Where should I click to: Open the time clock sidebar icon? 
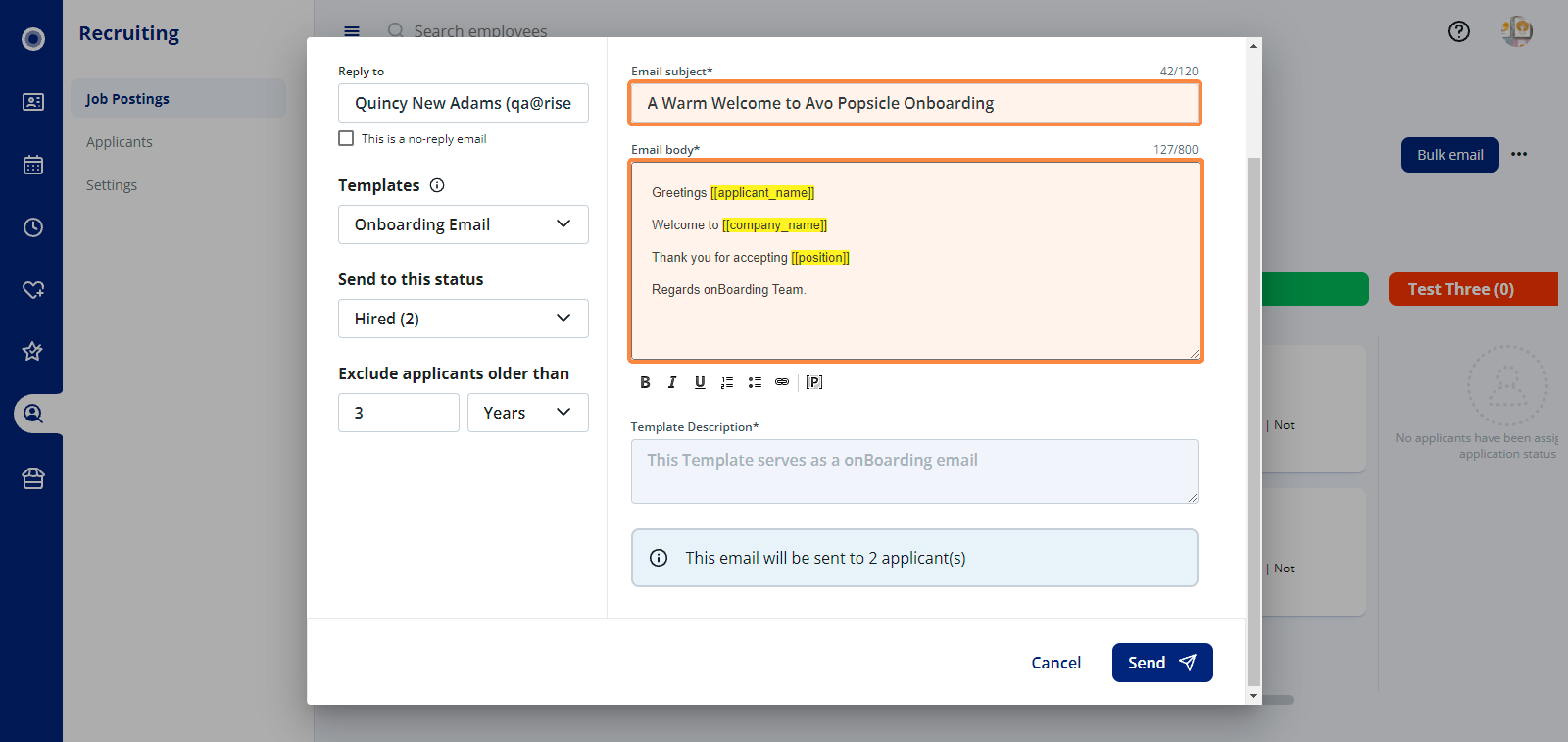click(x=33, y=227)
